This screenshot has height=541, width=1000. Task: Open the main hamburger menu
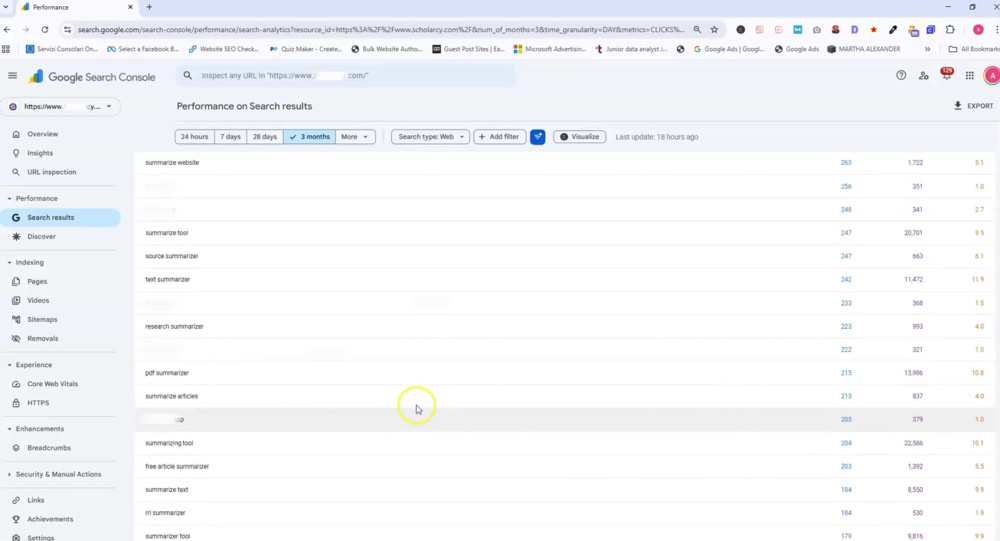click(12, 76)
